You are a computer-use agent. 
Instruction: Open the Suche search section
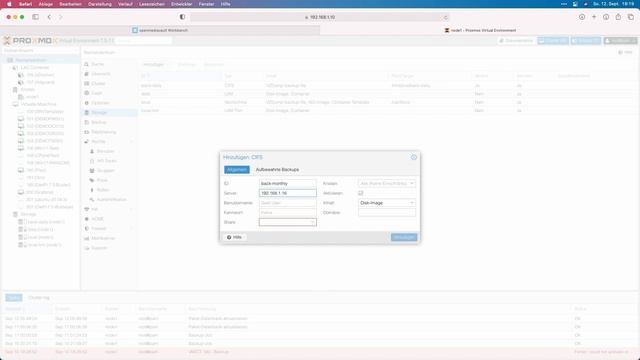click(x=97, y=64)
